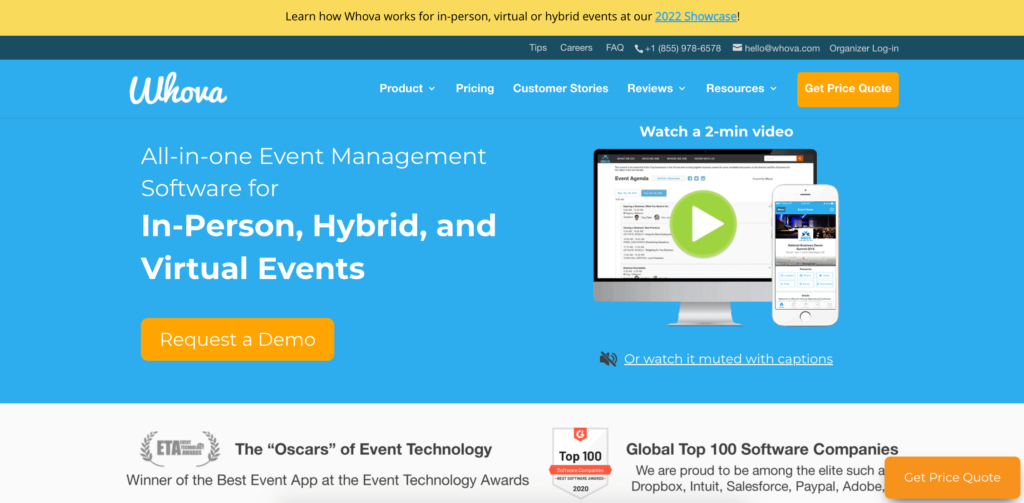This screenshot has width=1024, height=503.
Task: Click the ETA Event Technology Awards badge
Action: [180, 448]
